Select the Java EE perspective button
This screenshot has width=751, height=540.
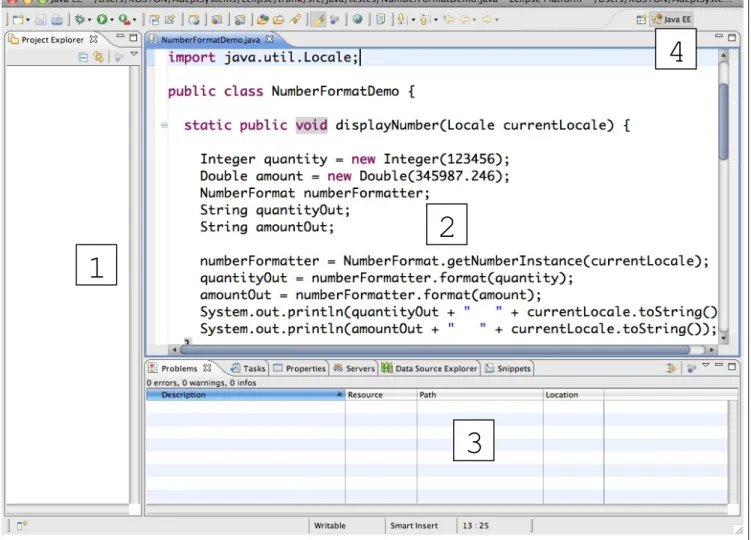click(671, 20)
